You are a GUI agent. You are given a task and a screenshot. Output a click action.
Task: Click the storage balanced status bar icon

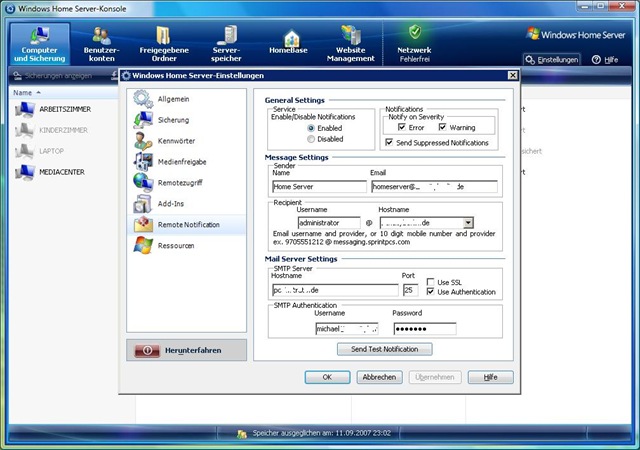coord(242,434)
